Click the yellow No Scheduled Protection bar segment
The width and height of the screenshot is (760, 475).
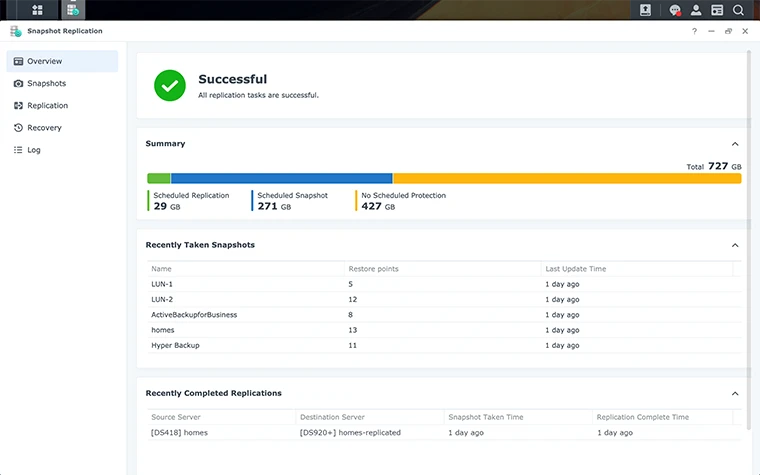pos(566,178)
